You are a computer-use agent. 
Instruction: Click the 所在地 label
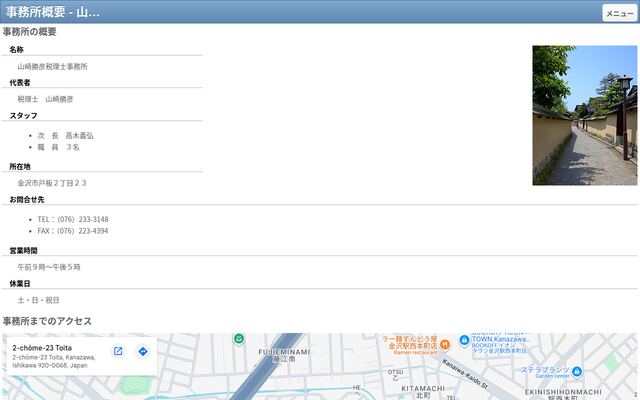click(20, 167)
